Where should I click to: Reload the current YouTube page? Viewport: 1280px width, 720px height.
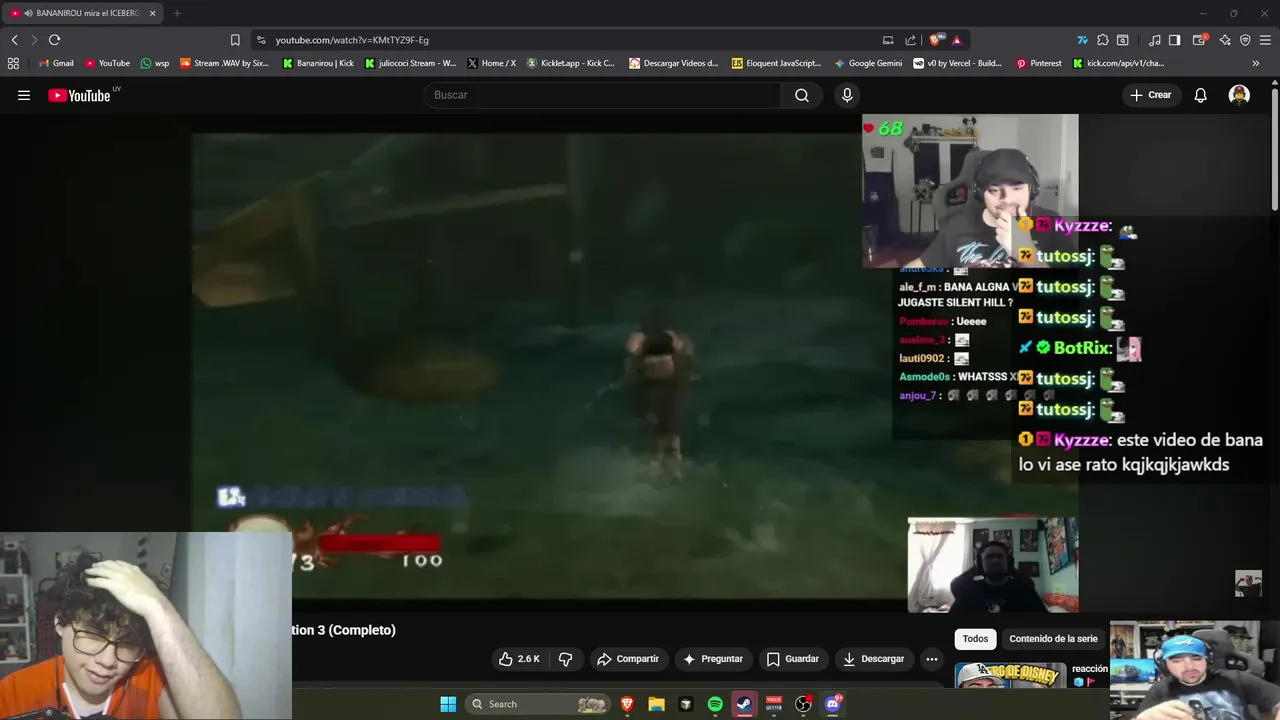(x=54, y=40)
